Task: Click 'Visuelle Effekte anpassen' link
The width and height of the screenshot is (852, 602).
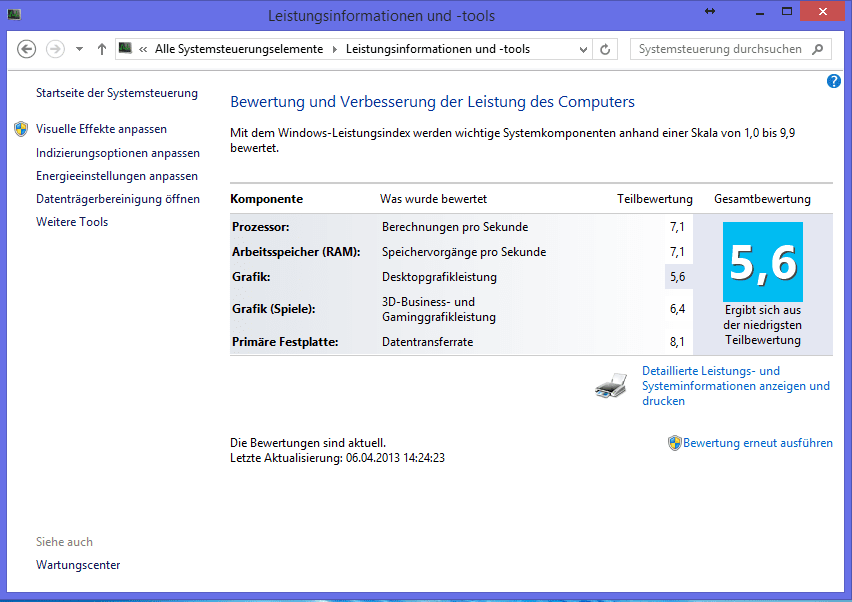Action: pos(101,129)
